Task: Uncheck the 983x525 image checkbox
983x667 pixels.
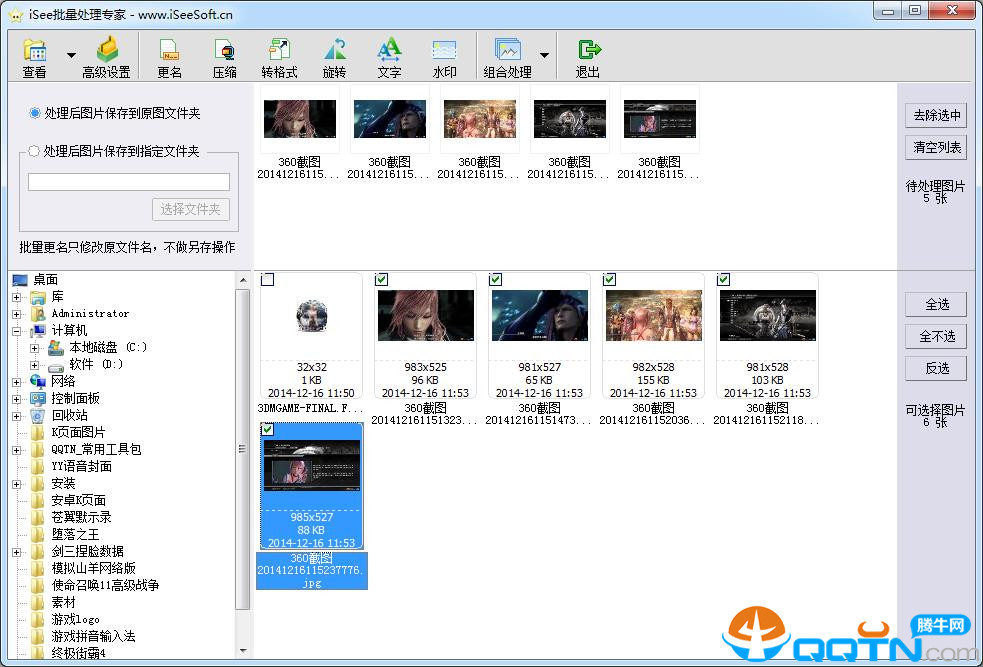Action: pyautogui.click(x=382, y=280)
